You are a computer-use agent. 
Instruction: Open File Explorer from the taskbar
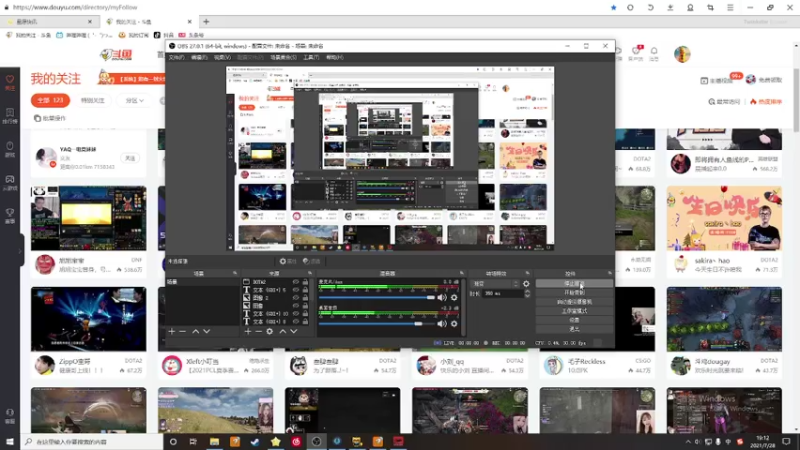[x=214, y=442]
